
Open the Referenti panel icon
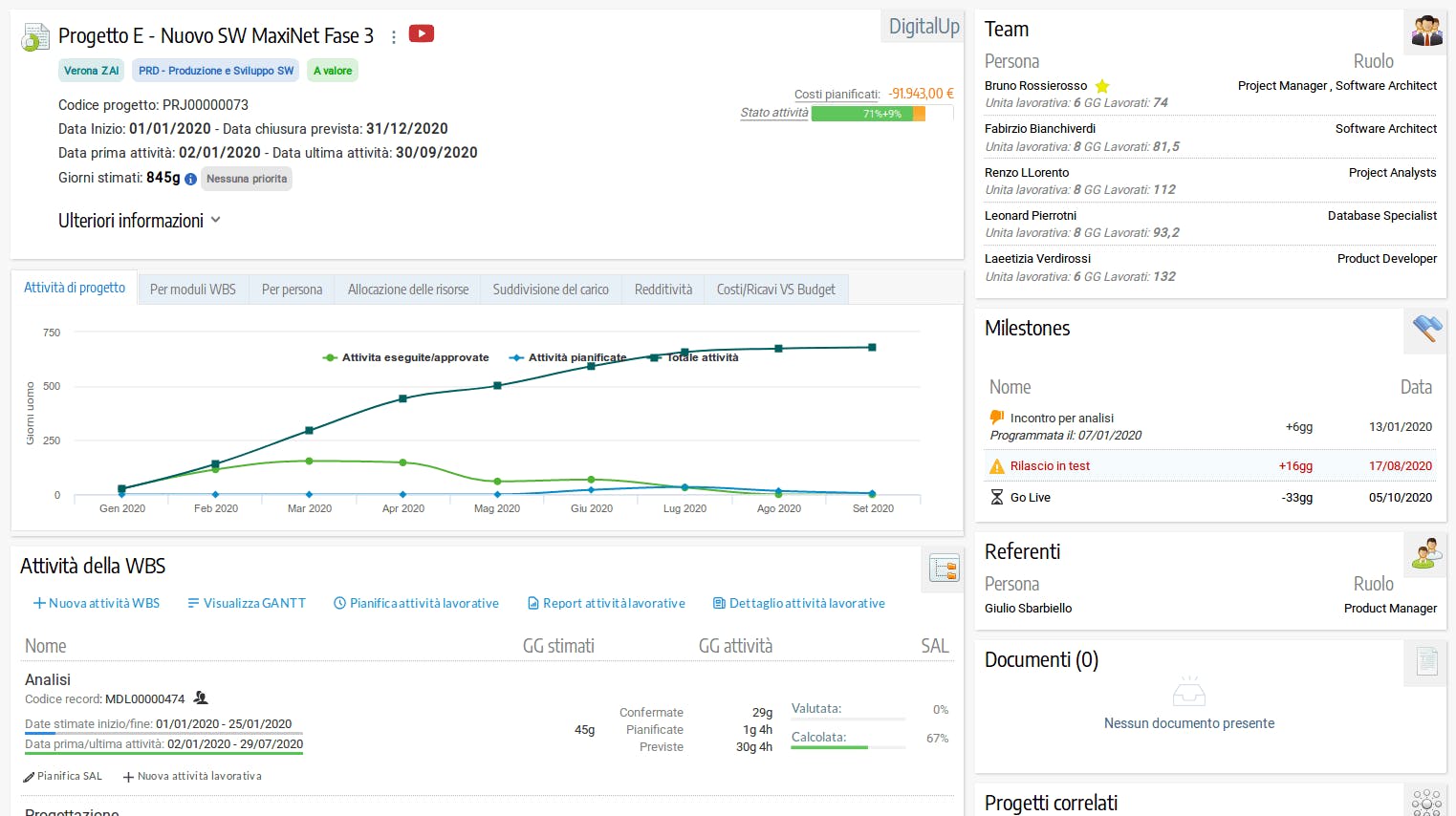[1426, 553]
